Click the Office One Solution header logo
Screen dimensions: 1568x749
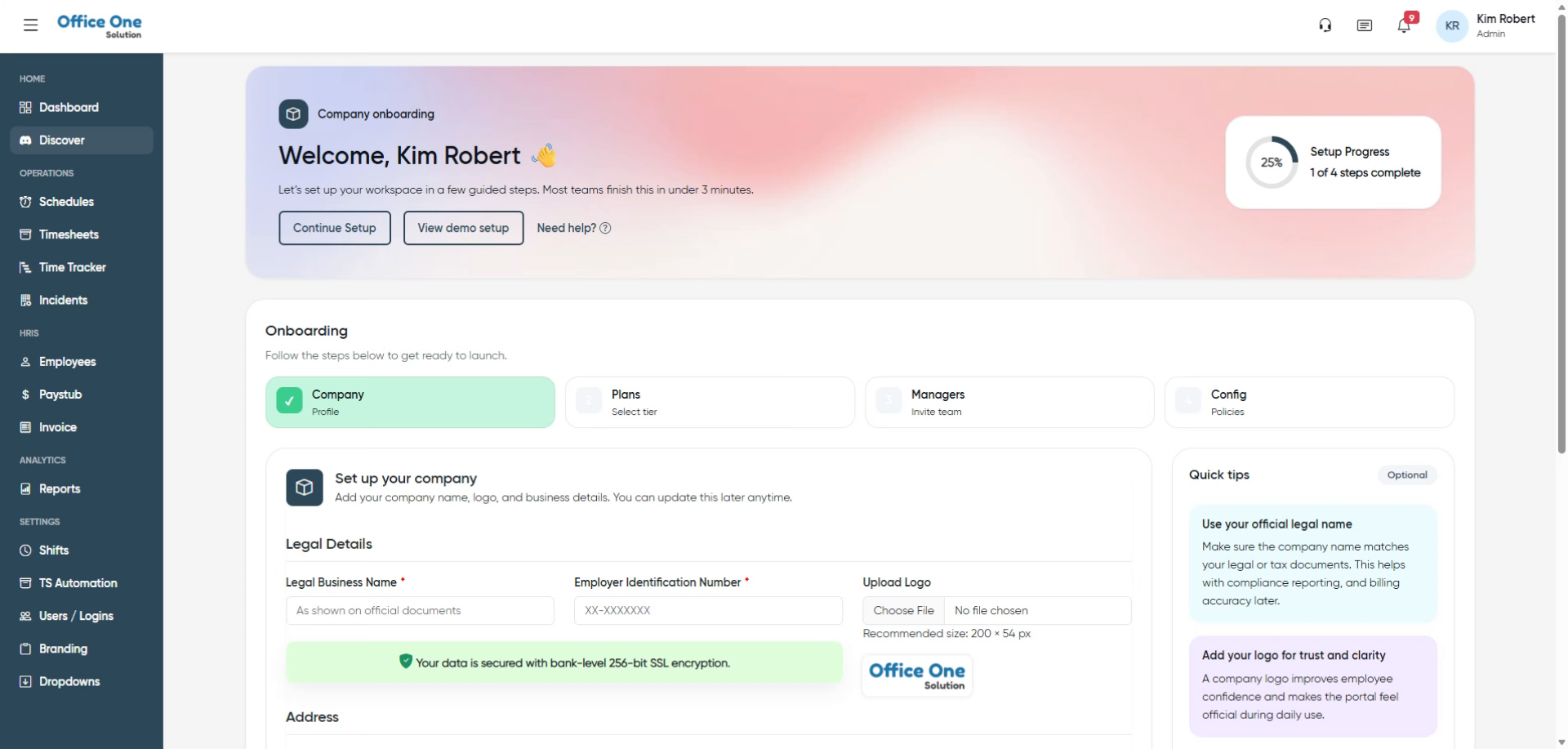(100, 25)
